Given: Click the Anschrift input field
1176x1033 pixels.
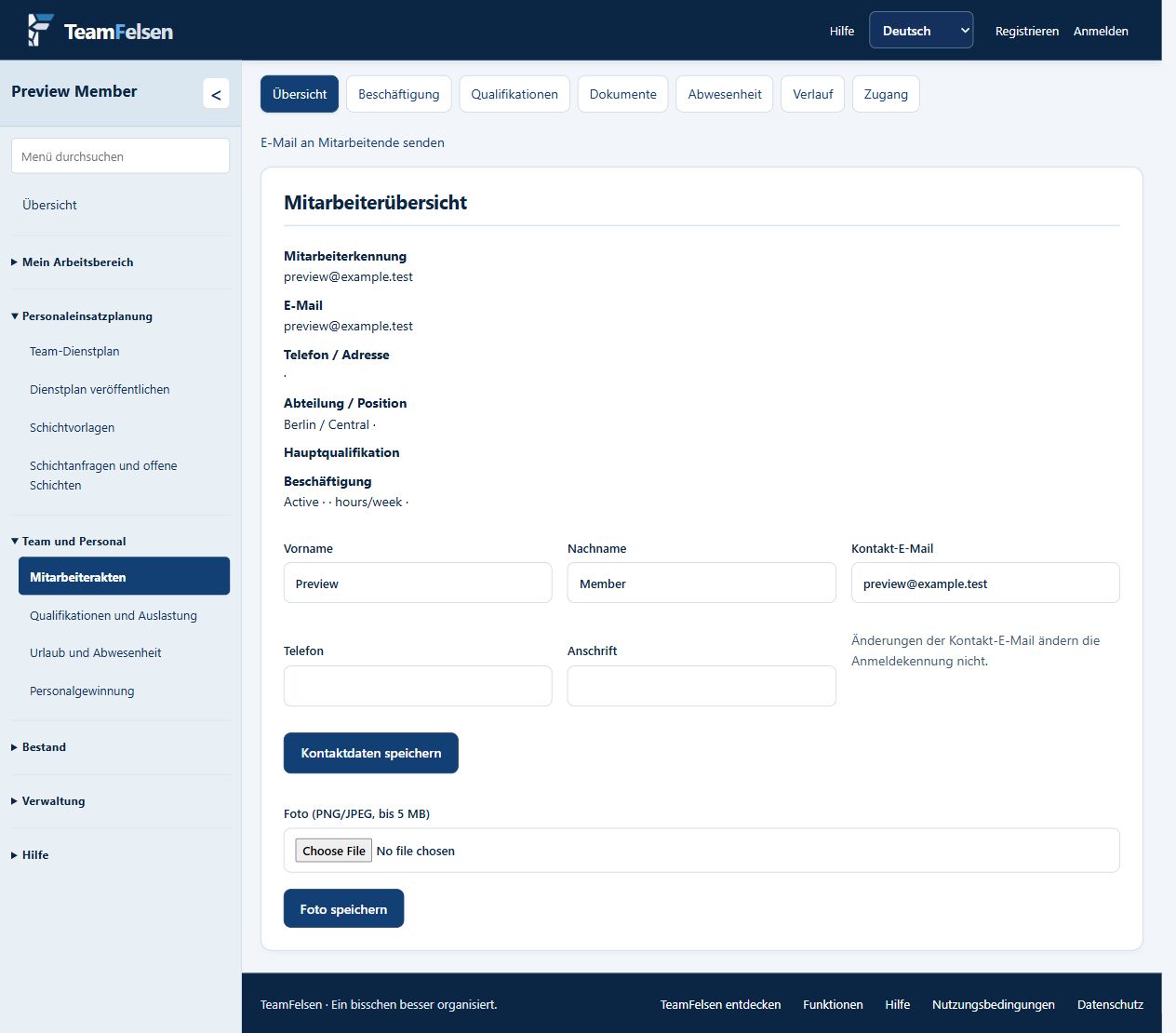Looking at the screenshot, I should [702, 686].
